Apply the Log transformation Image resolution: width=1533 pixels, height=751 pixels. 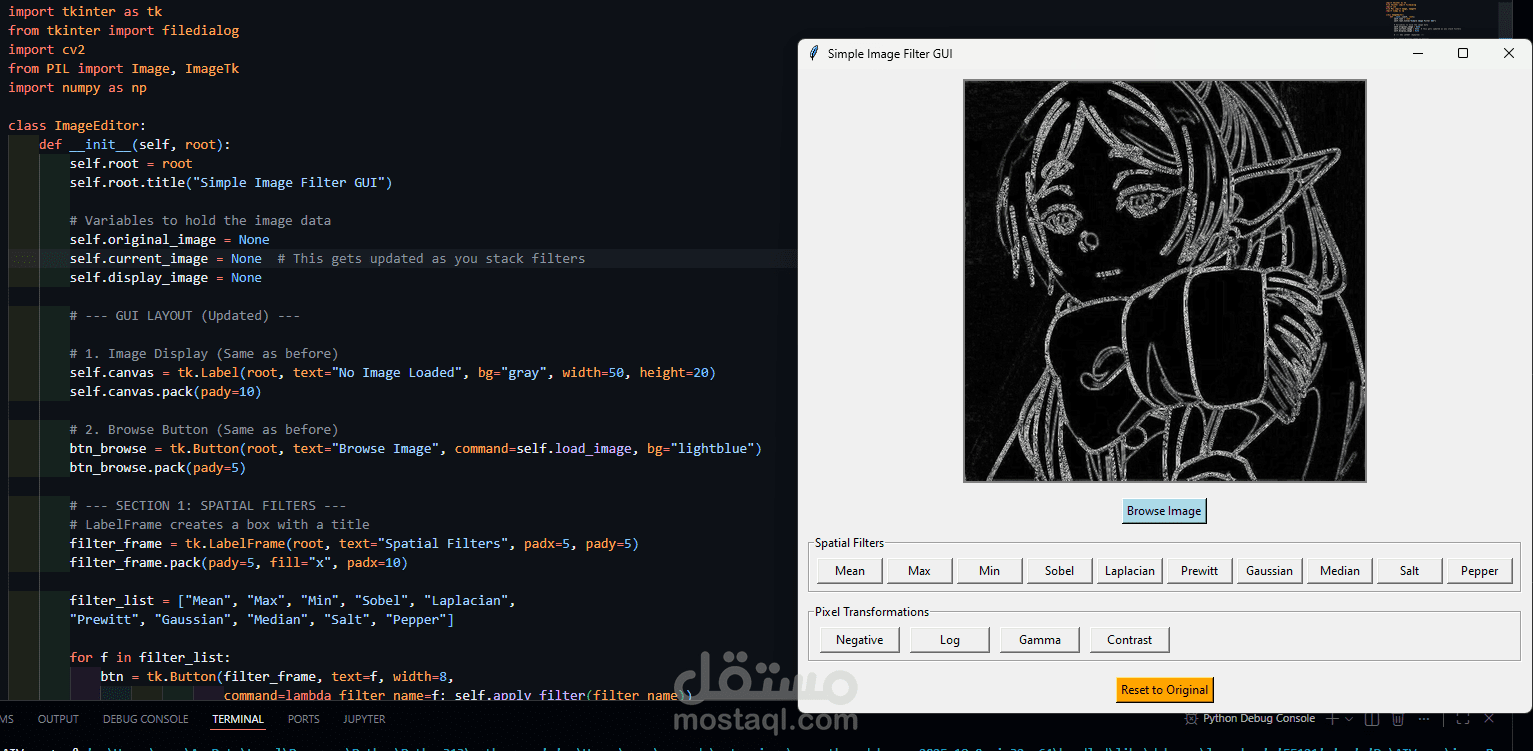pos(950,640)
